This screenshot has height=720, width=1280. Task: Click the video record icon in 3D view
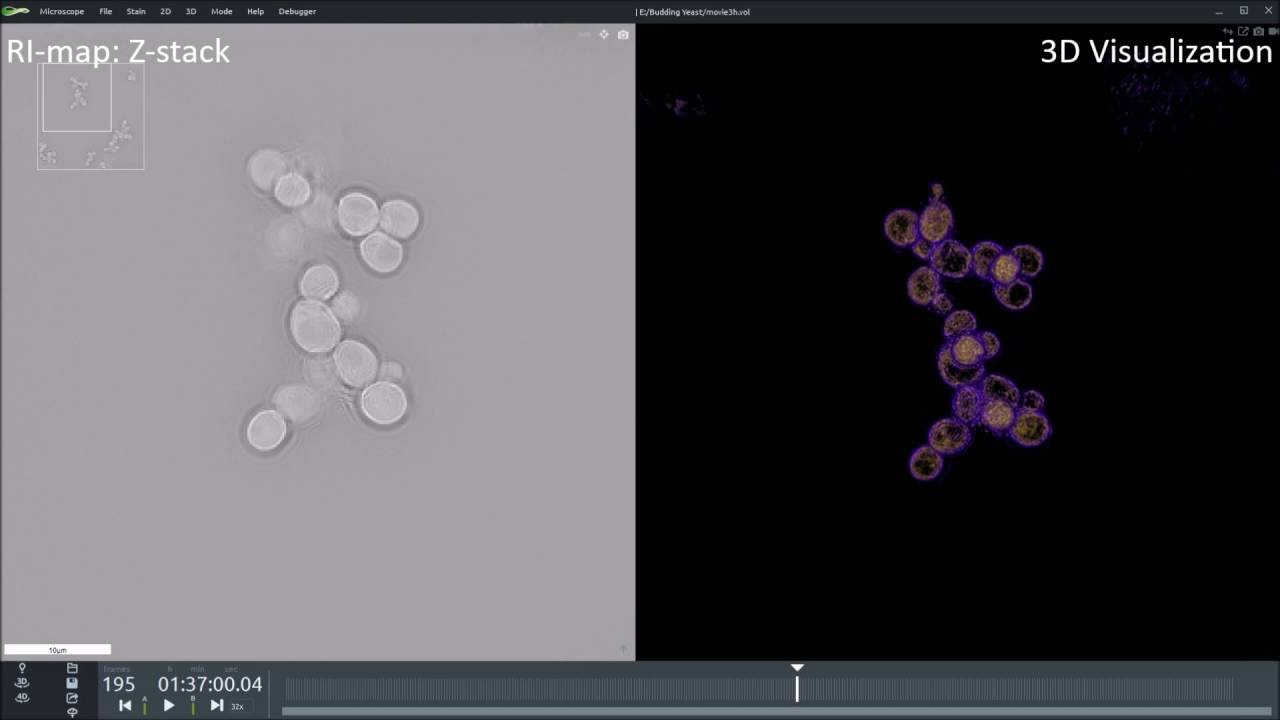pyautogui.click(x=1274, y=32)
